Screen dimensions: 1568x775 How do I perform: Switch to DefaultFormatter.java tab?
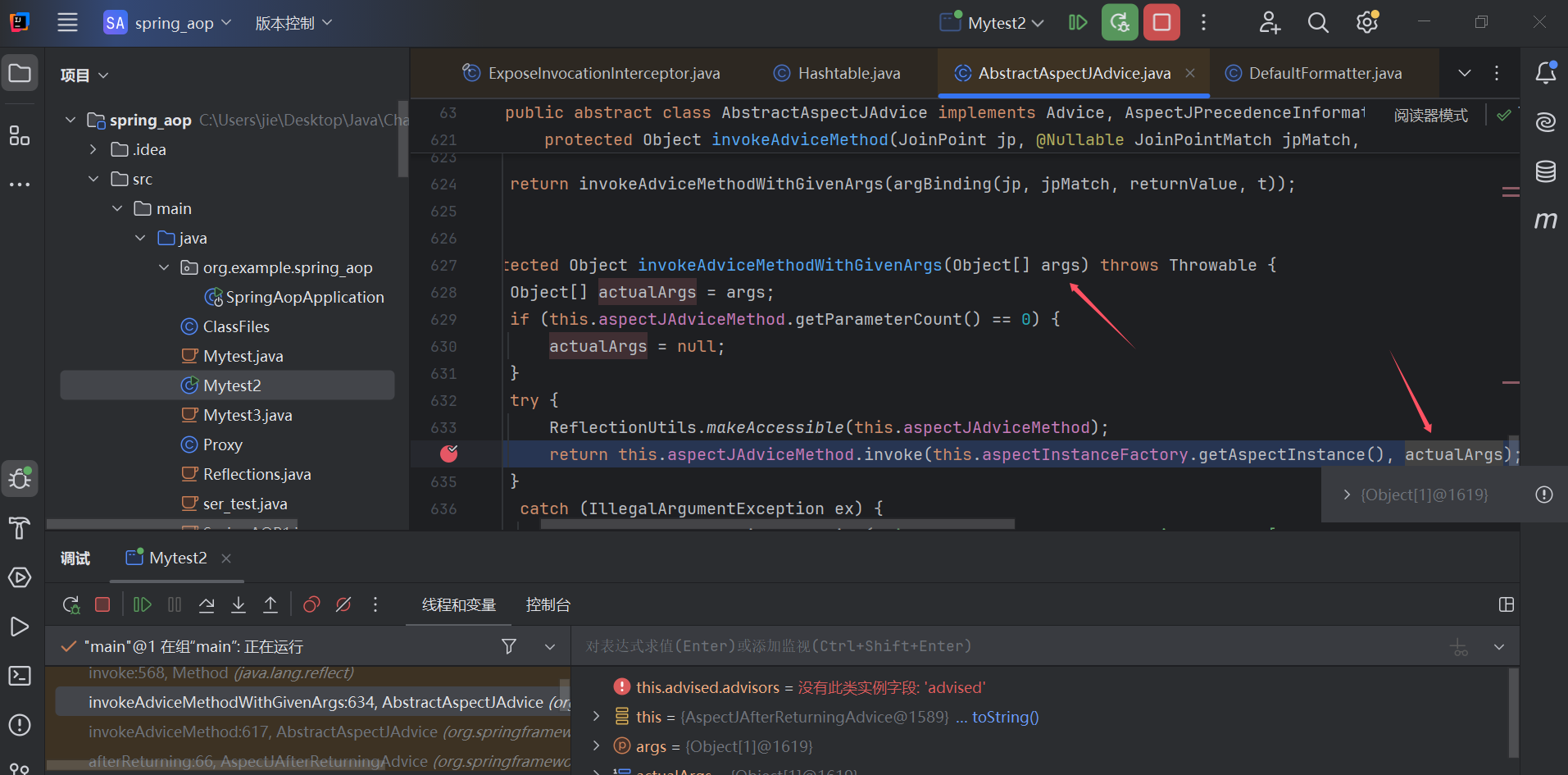tap(1314, 73)
